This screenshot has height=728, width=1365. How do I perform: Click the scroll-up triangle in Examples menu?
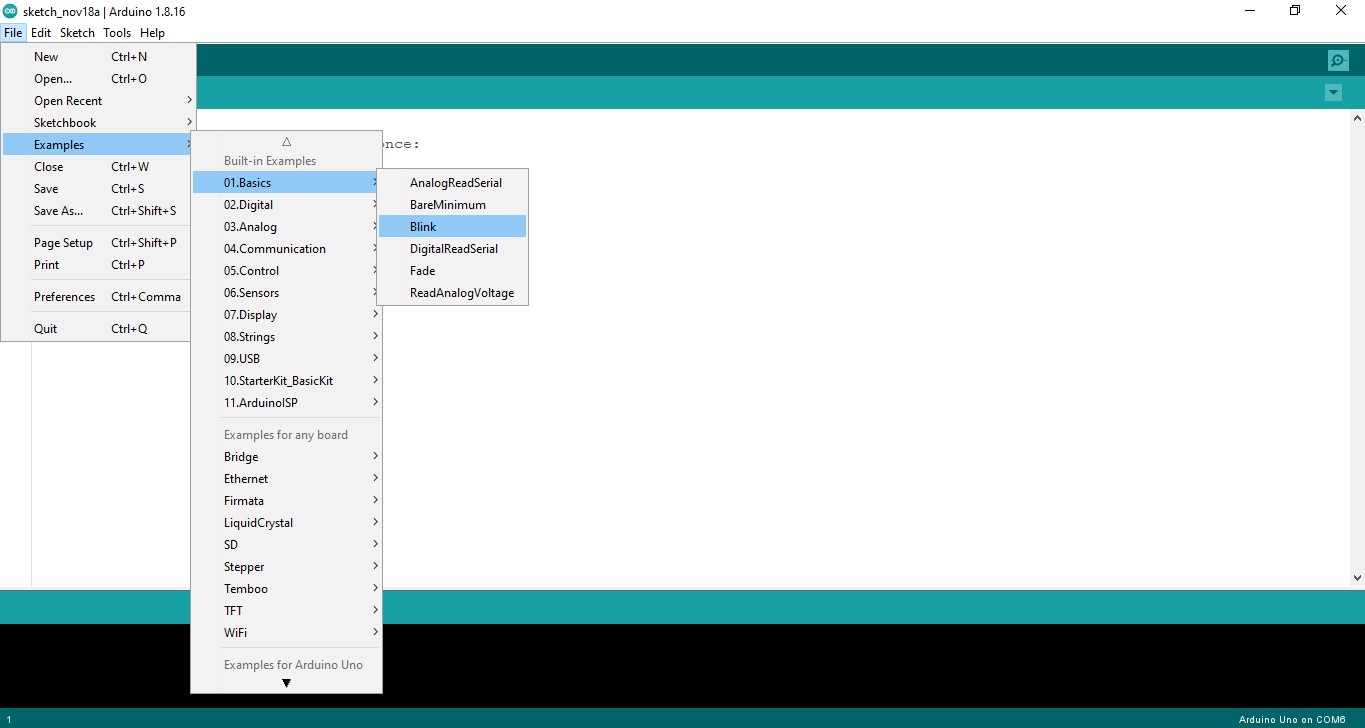click(286, 141)
